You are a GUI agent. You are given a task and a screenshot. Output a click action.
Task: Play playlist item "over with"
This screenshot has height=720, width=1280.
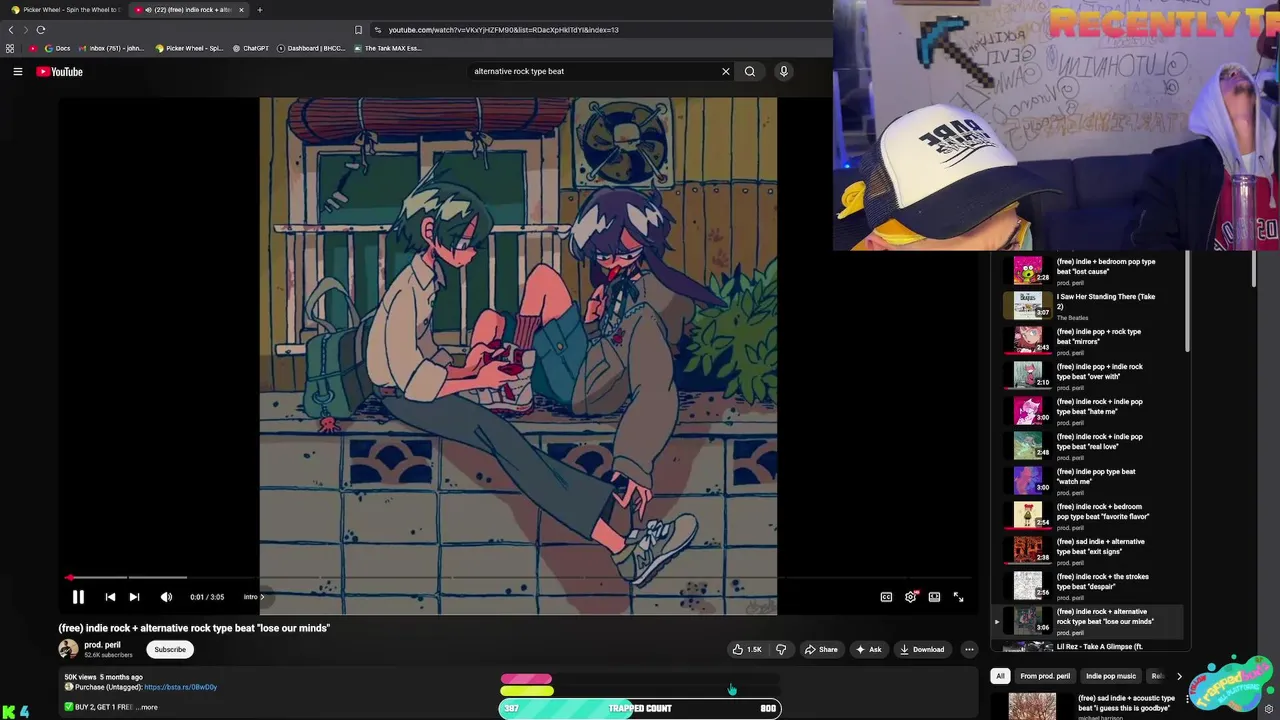(1087, 376)
